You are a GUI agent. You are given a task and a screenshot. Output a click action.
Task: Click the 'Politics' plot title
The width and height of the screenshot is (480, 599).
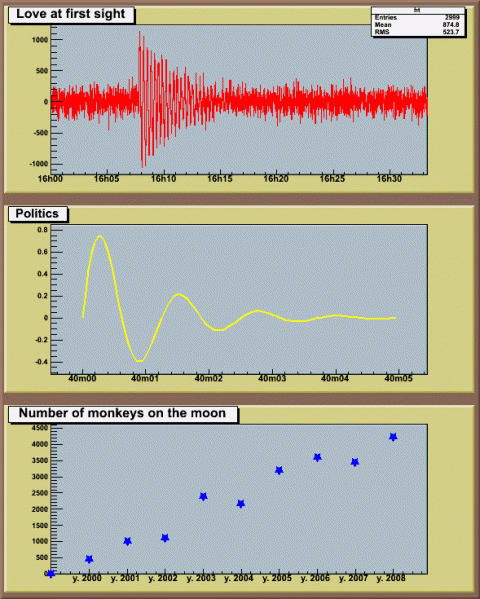tap(38, 214)
